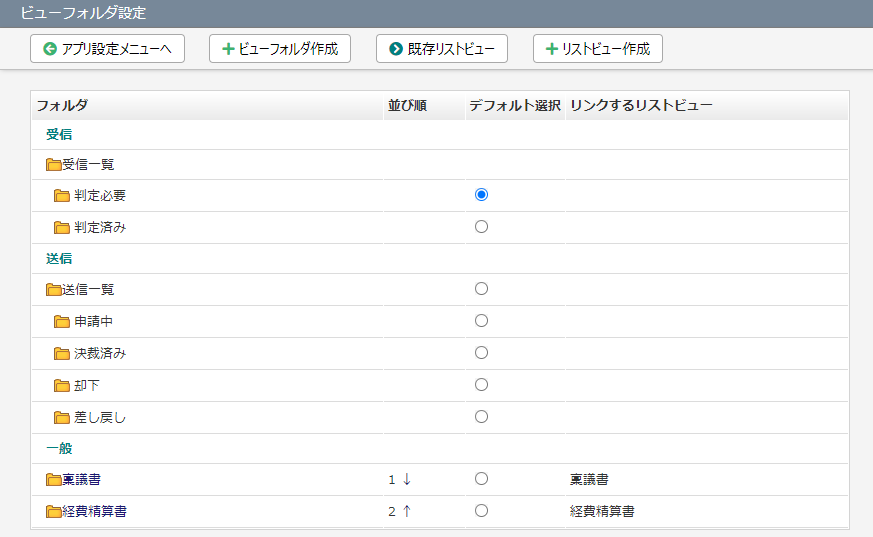Open the 経費精算書 folder link
This screenshot has height=537, width=873.
click(x=94, y=511)
